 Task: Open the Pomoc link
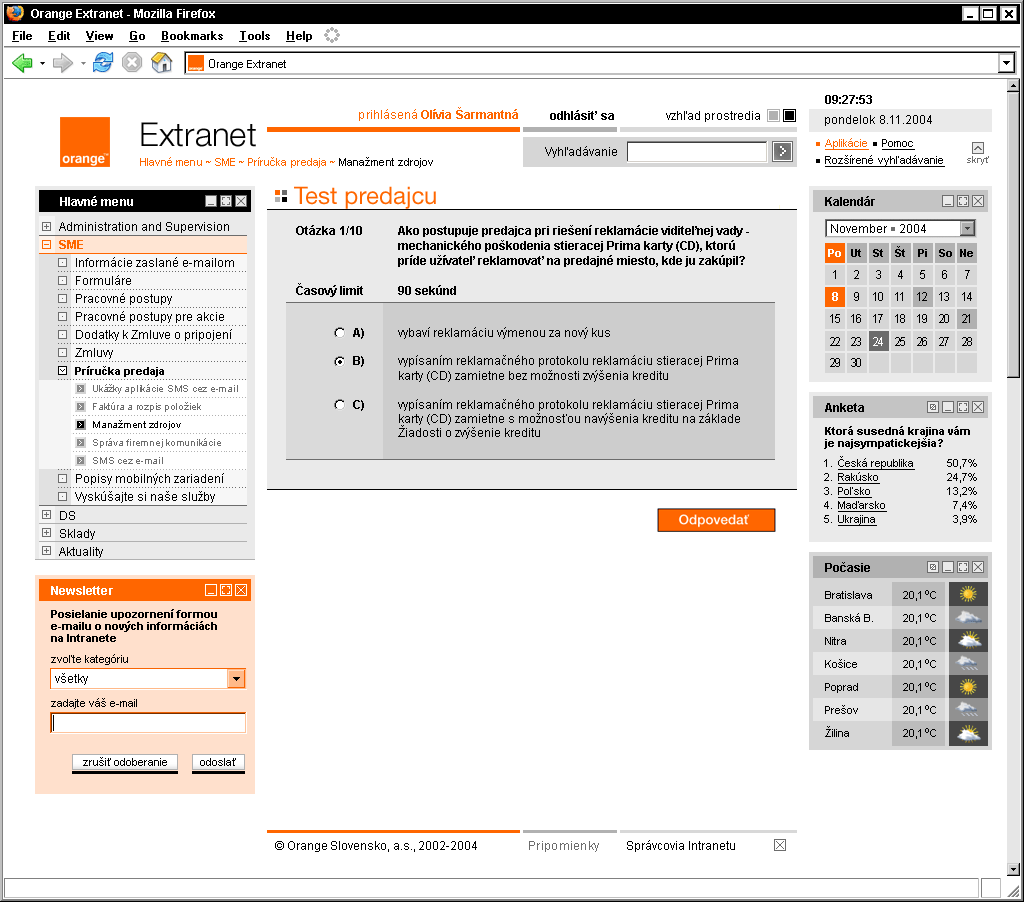(897, 143)
